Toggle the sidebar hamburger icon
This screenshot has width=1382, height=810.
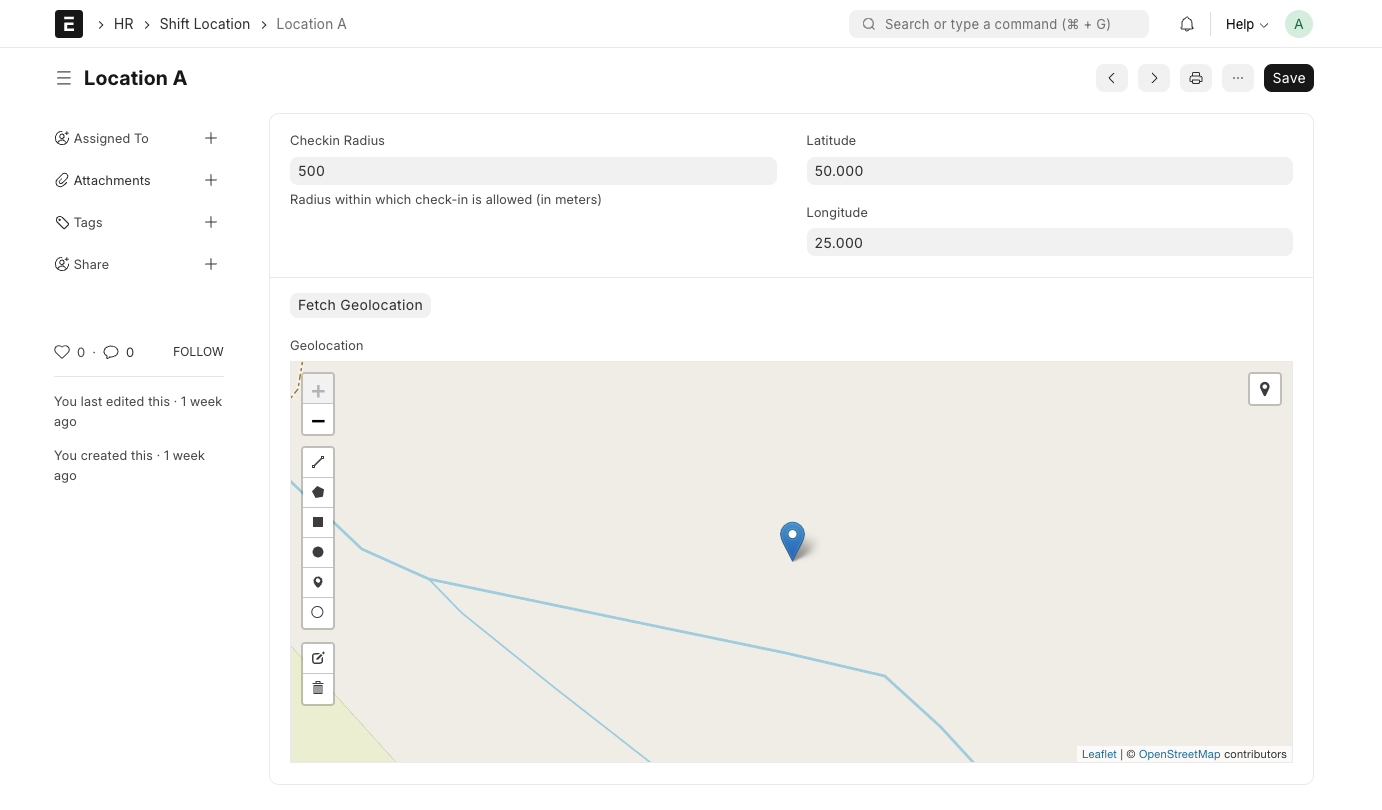point(64,78)
